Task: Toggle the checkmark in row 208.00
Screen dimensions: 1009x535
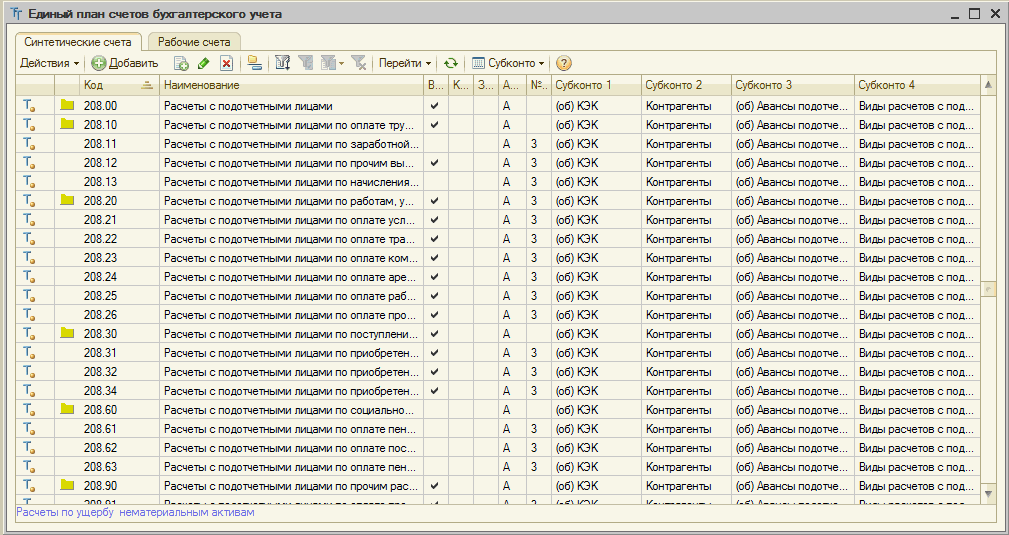Action: point(434,105)
